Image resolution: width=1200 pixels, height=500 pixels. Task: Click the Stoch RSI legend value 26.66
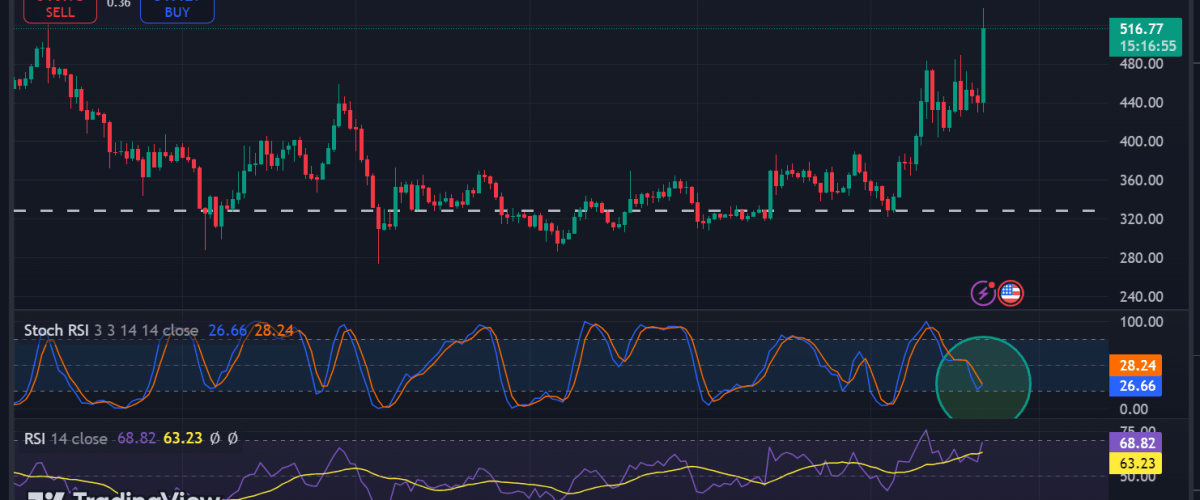[x=226, y=330]
